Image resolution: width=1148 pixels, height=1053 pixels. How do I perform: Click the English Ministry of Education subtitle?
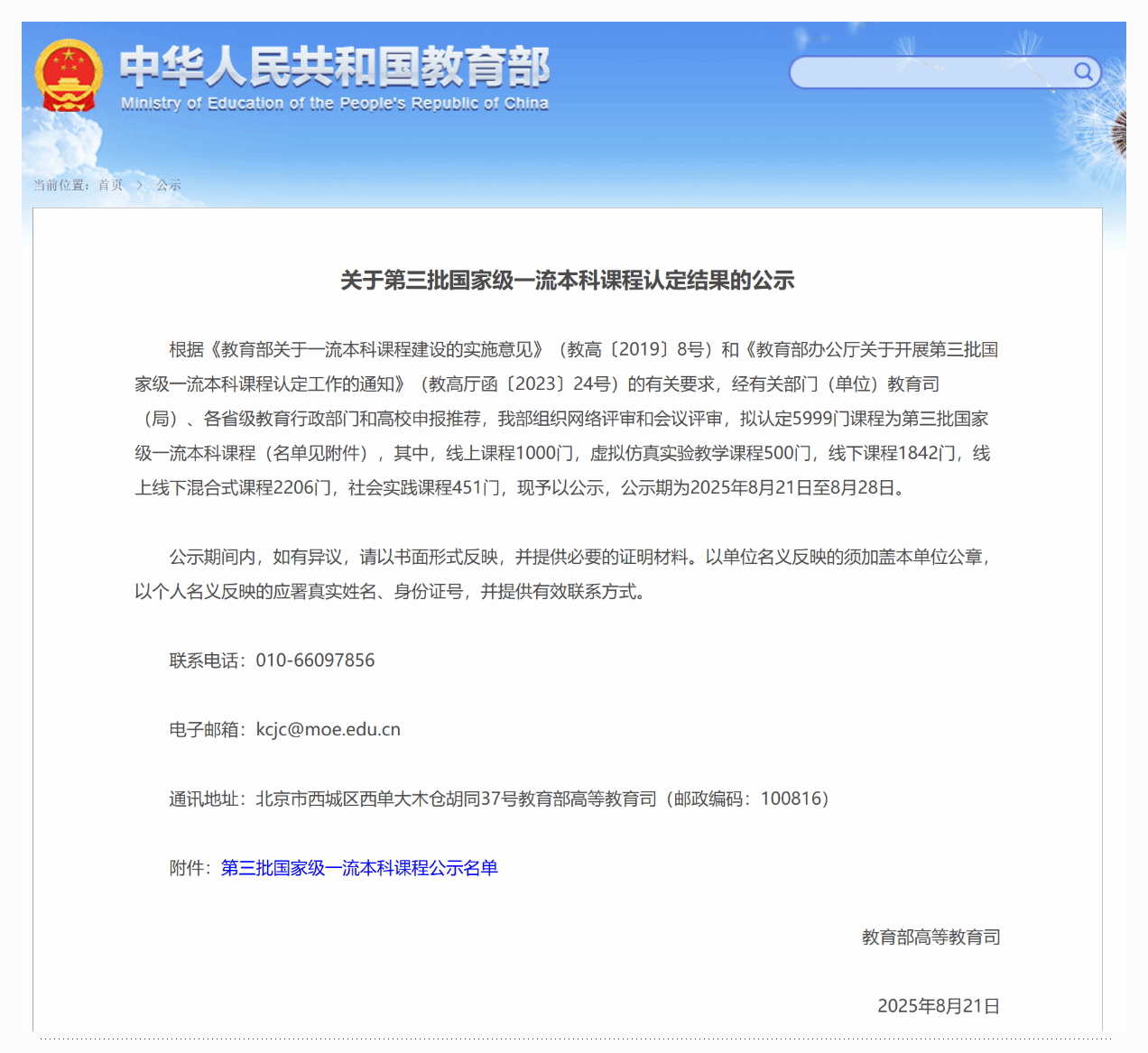[x=334, y=104]
